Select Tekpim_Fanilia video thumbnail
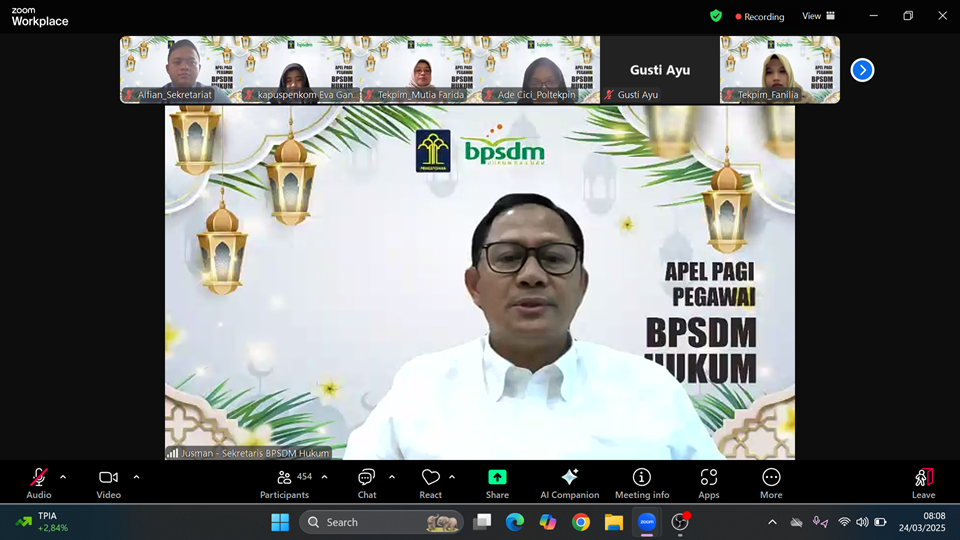960x540 pixels. (x=780, y=69)
